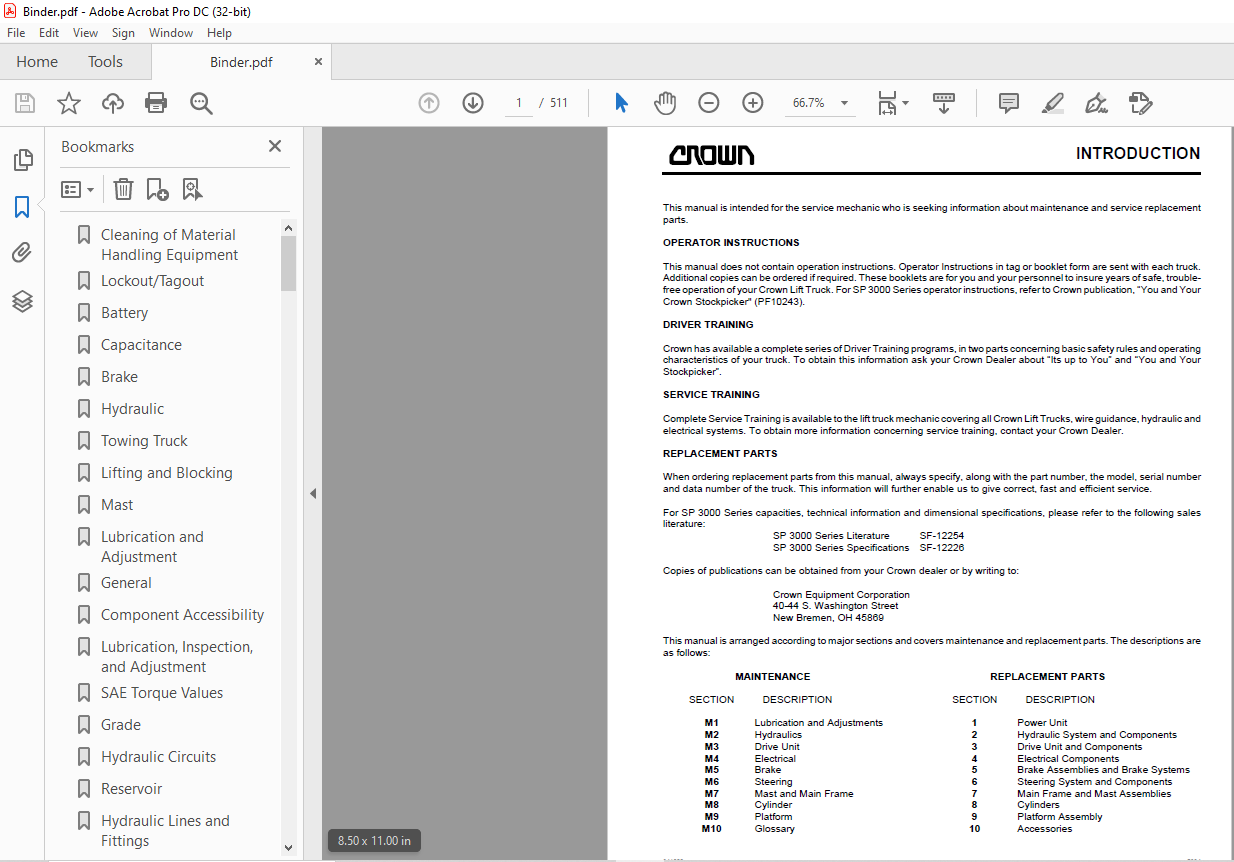The image size is (1234, 862).
Task: Open the View menu
Action: coord(86,33)
